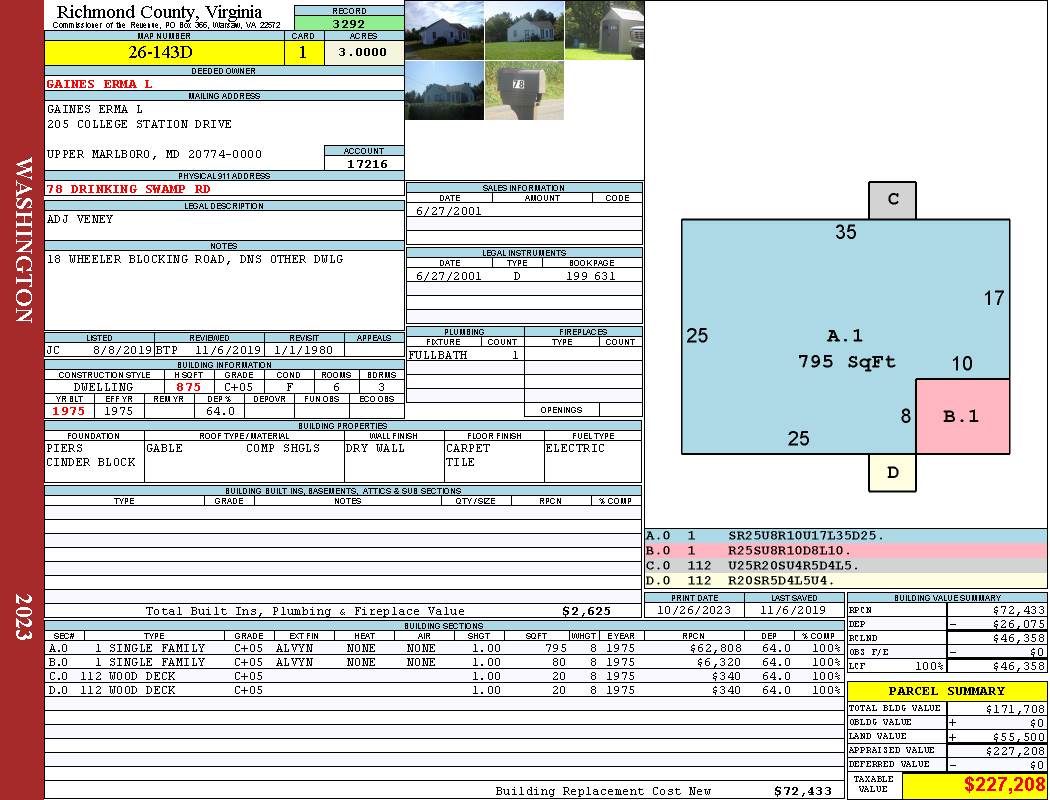Click the WASHINGTON label on red sidebar

[24, 240]
